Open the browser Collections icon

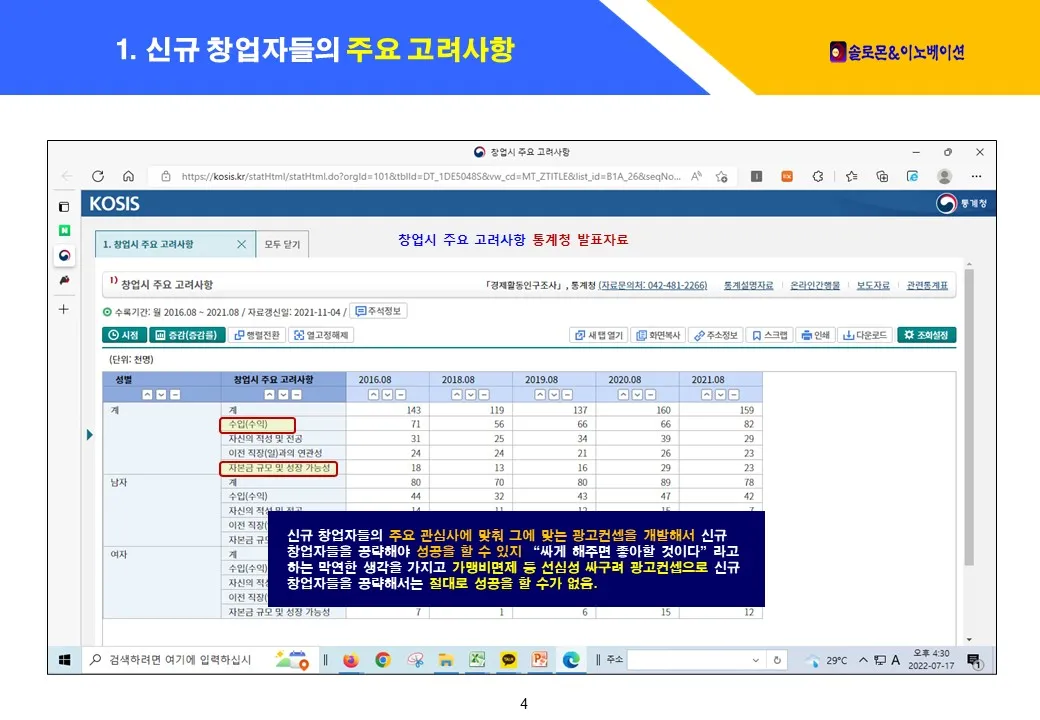(x=882, y=176)
